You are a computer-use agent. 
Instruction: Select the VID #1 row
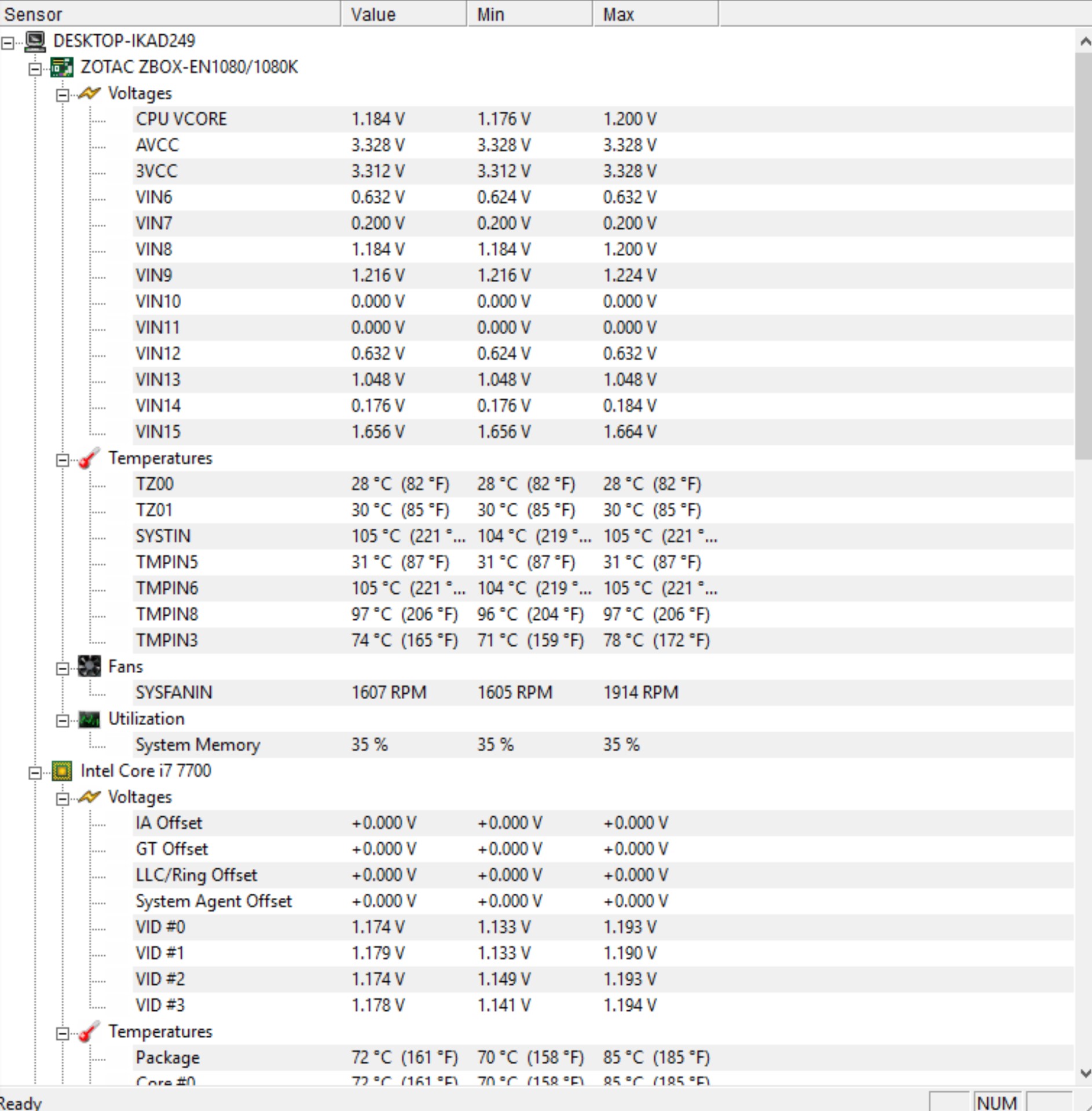point(603,953)
